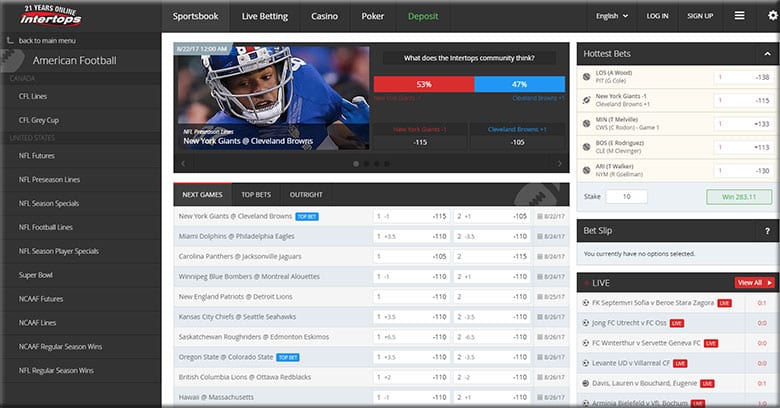The height and width of the screenshot is (408, 780).
Task: Open CFL Lines in sidebar
Action: tap(82, 96)
